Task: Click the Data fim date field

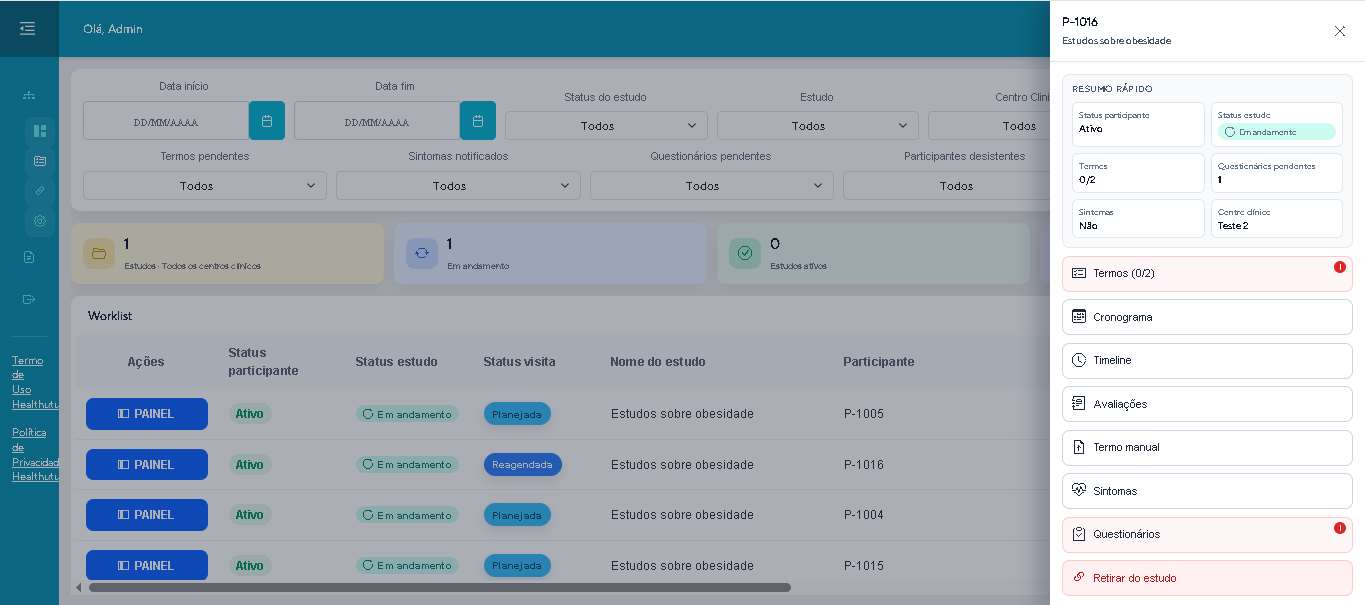Action: point(377,121)
